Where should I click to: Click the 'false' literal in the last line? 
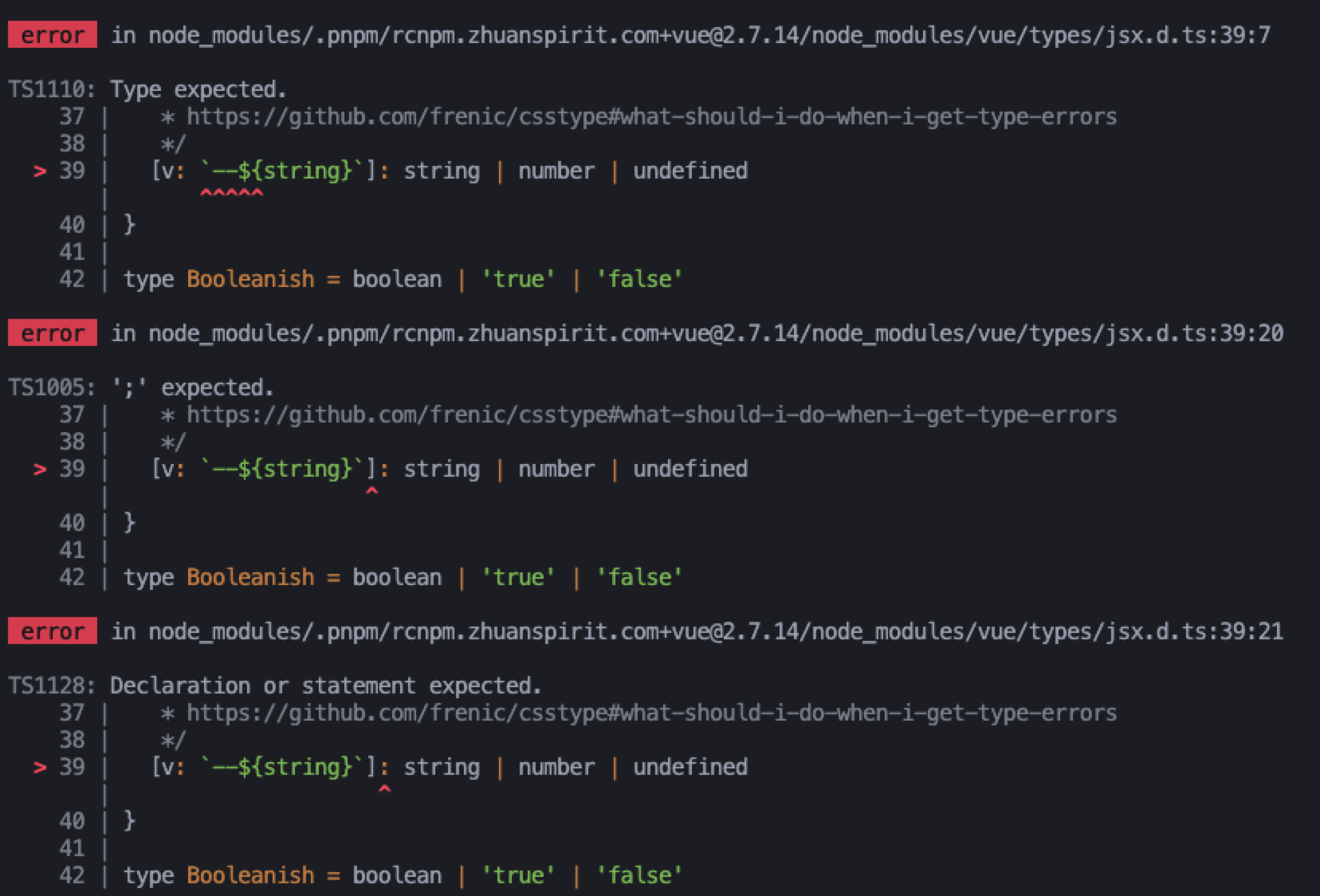639,875
